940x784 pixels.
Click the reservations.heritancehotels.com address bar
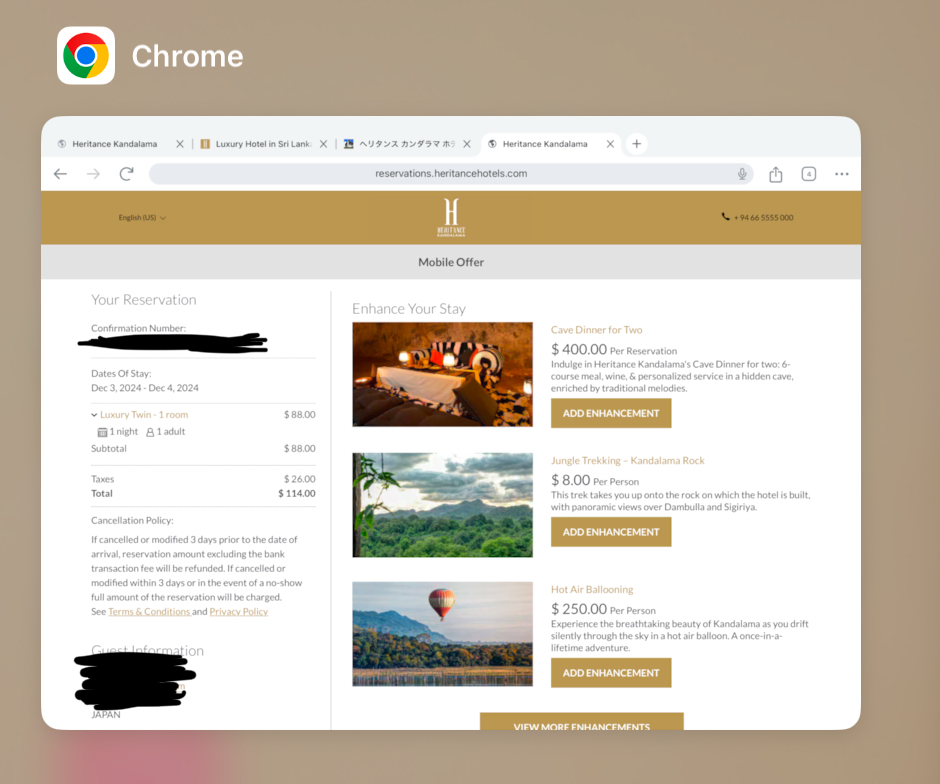[x=451, y=174]
